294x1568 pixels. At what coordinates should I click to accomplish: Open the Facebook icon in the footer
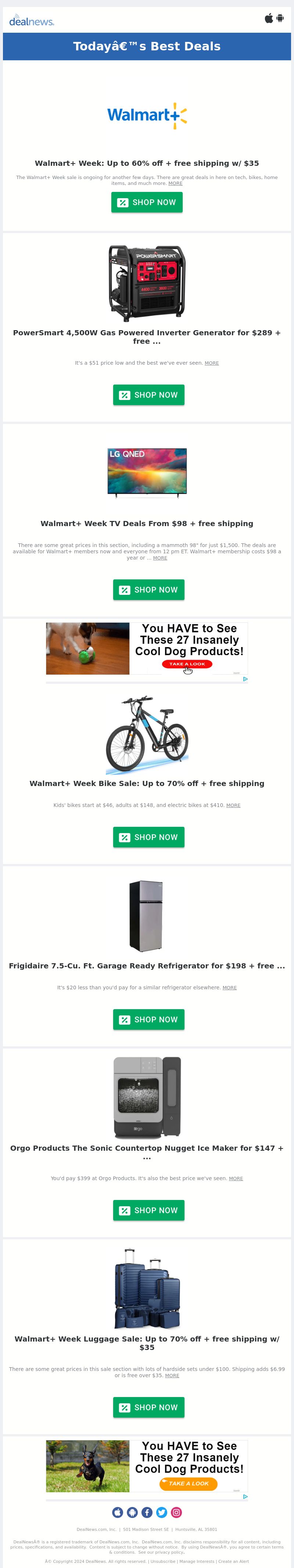pyautogui.click(x=147, y=1512)
